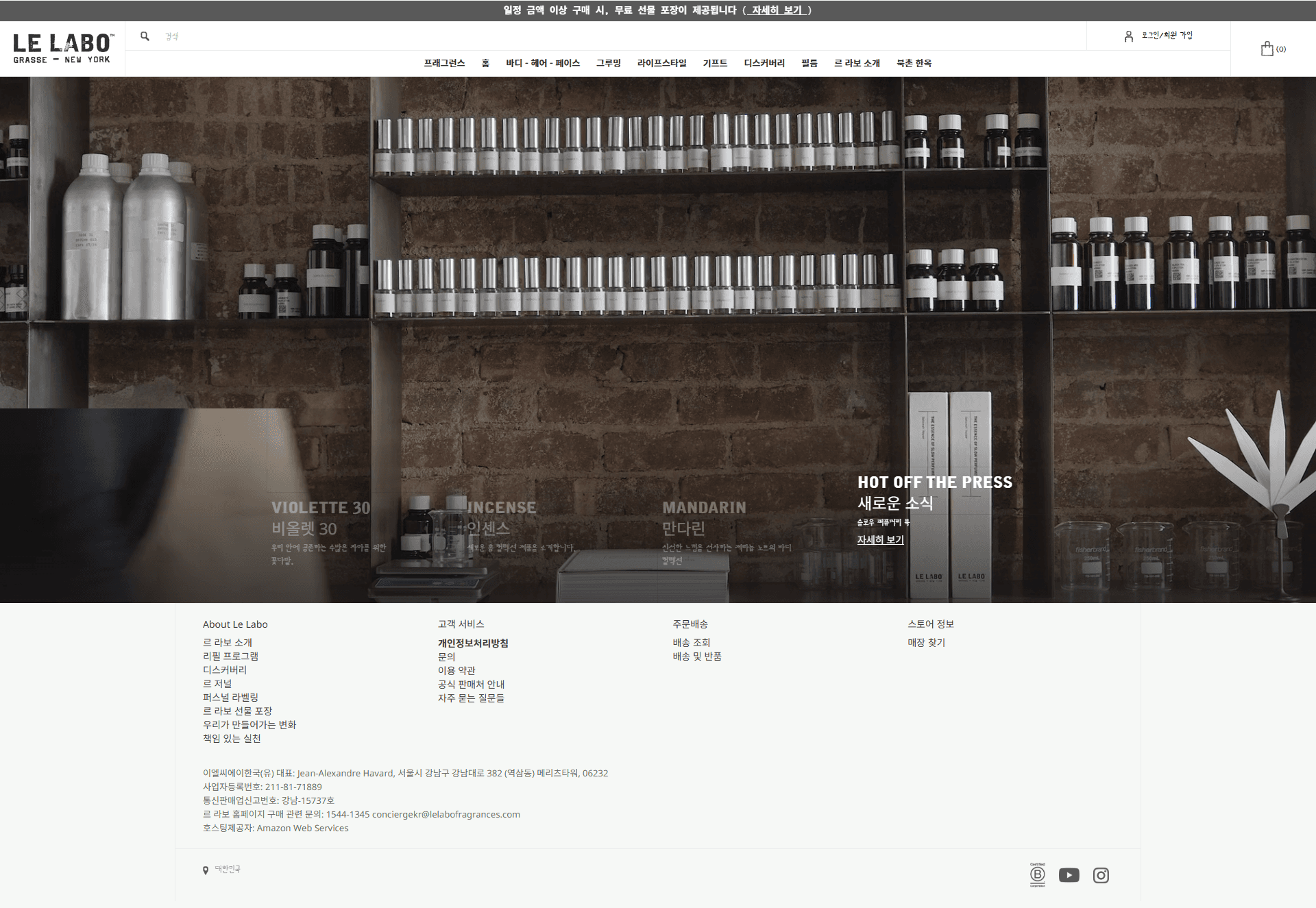Open footer link 문의
The height and width of the screenshot is (908, 1316).
(x=446, y=657)
